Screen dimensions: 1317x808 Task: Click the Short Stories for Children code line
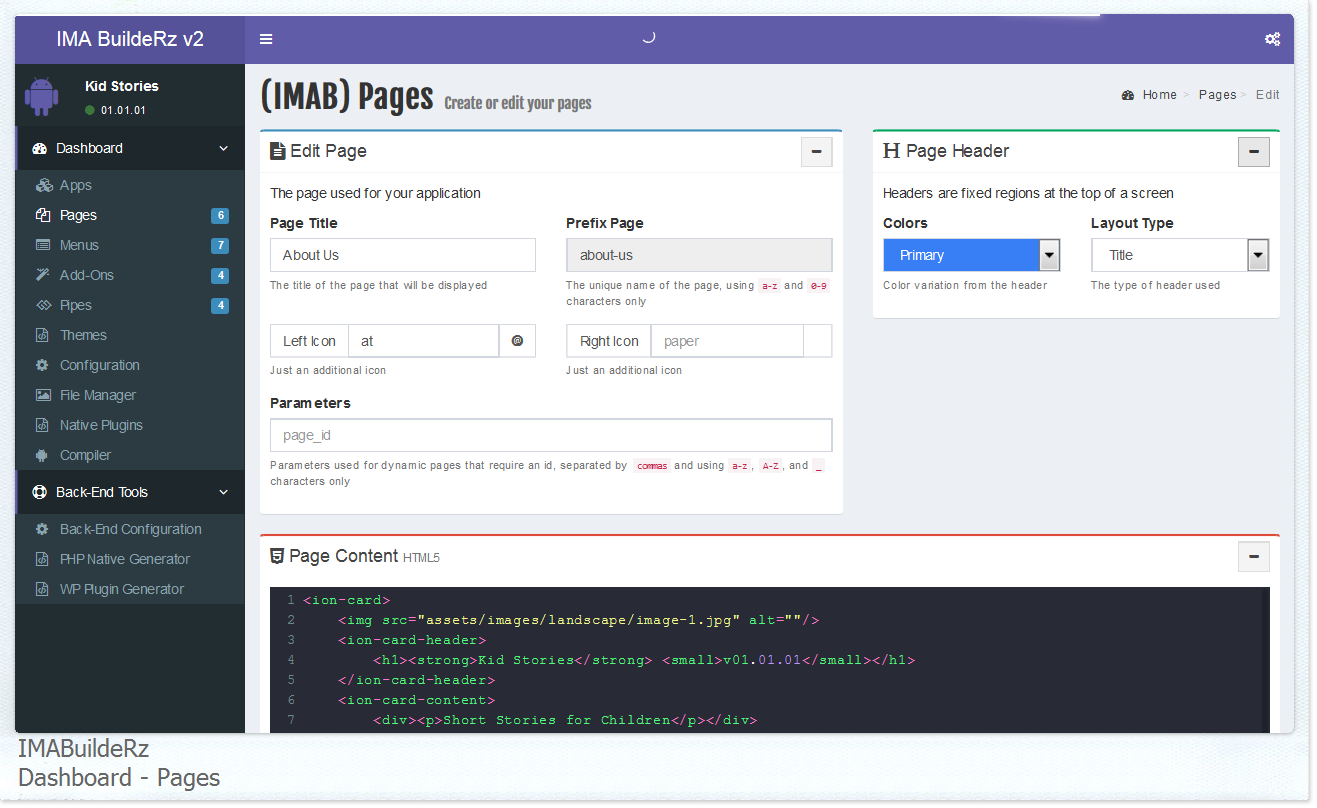click(565, 720)
